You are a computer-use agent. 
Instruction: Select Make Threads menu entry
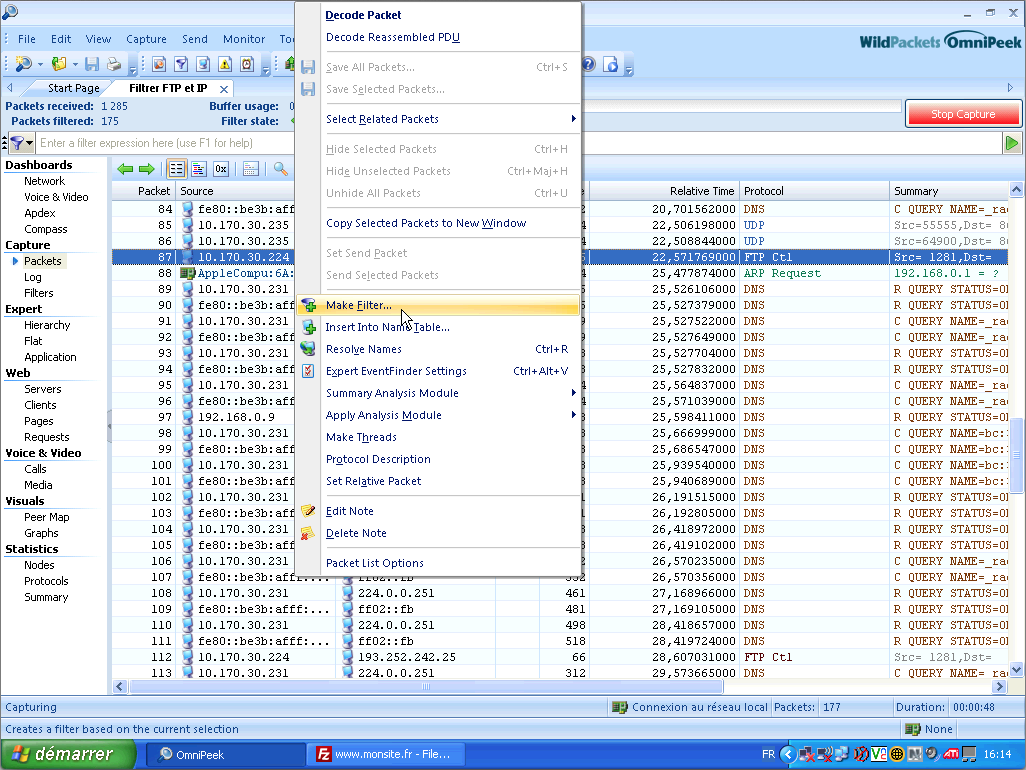tap(438, 437)
